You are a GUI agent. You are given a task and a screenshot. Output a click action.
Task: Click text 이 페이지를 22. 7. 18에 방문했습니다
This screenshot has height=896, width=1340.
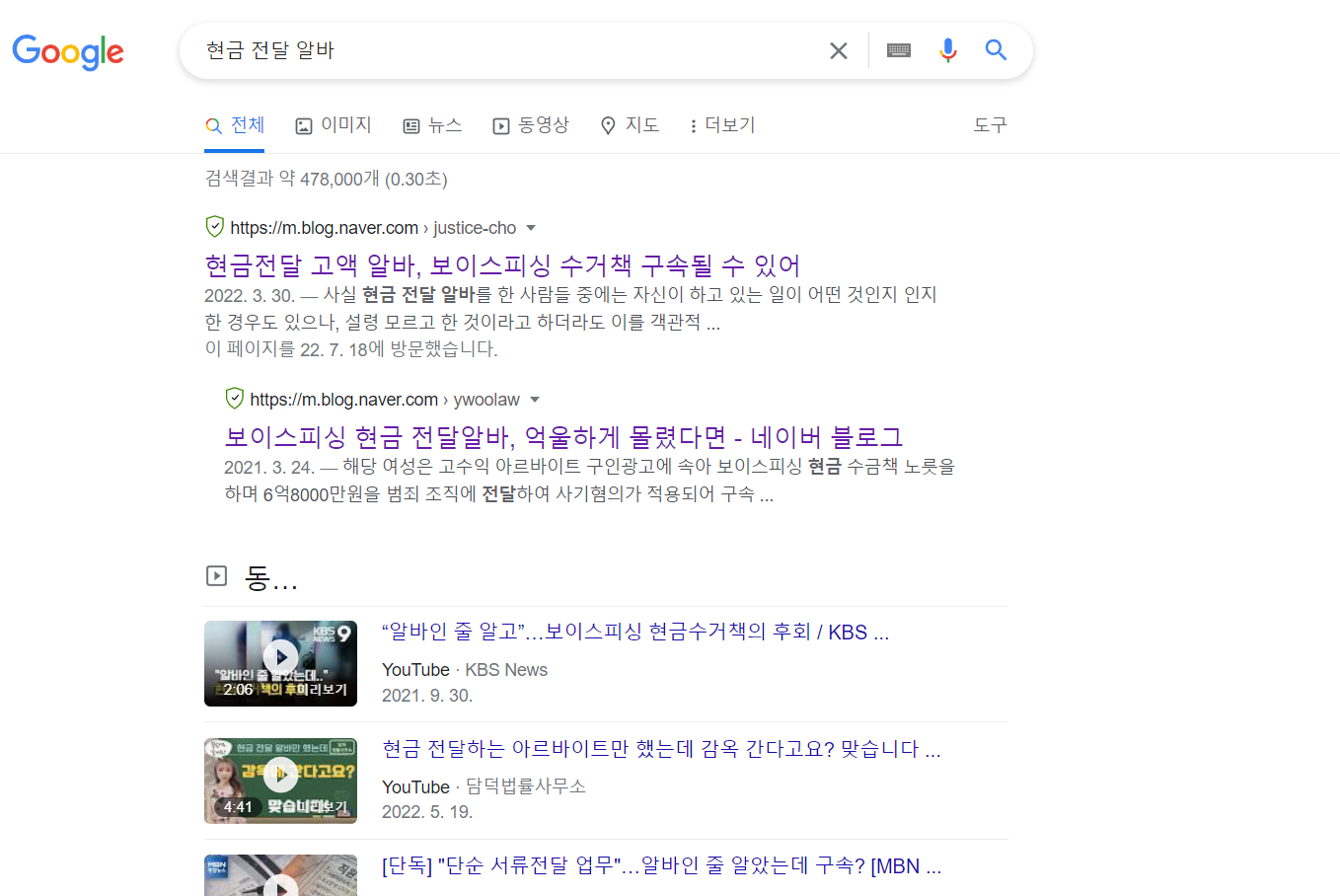tap(351, 349)
